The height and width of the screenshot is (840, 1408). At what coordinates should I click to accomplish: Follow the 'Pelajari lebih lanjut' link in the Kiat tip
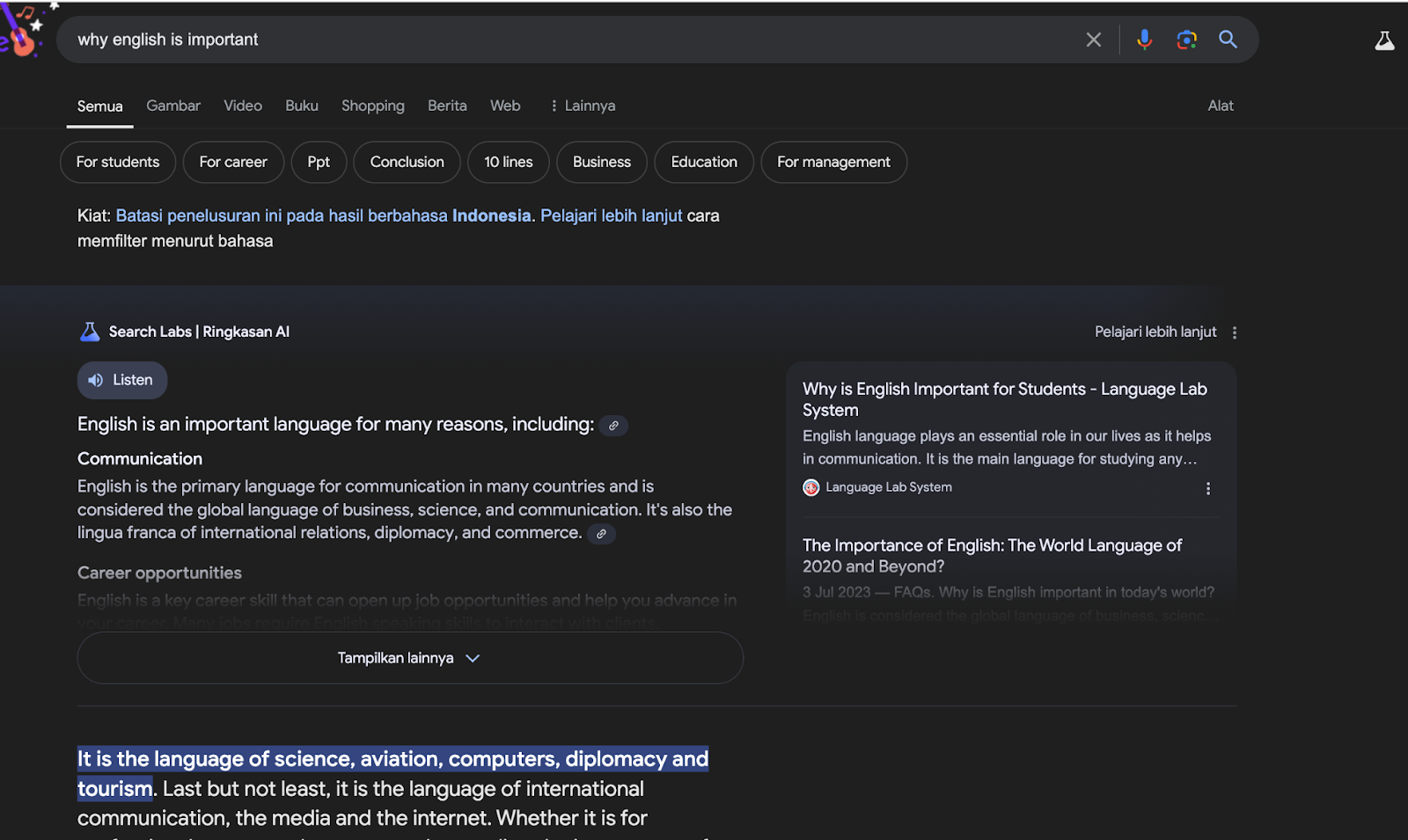tap(612, 215)
